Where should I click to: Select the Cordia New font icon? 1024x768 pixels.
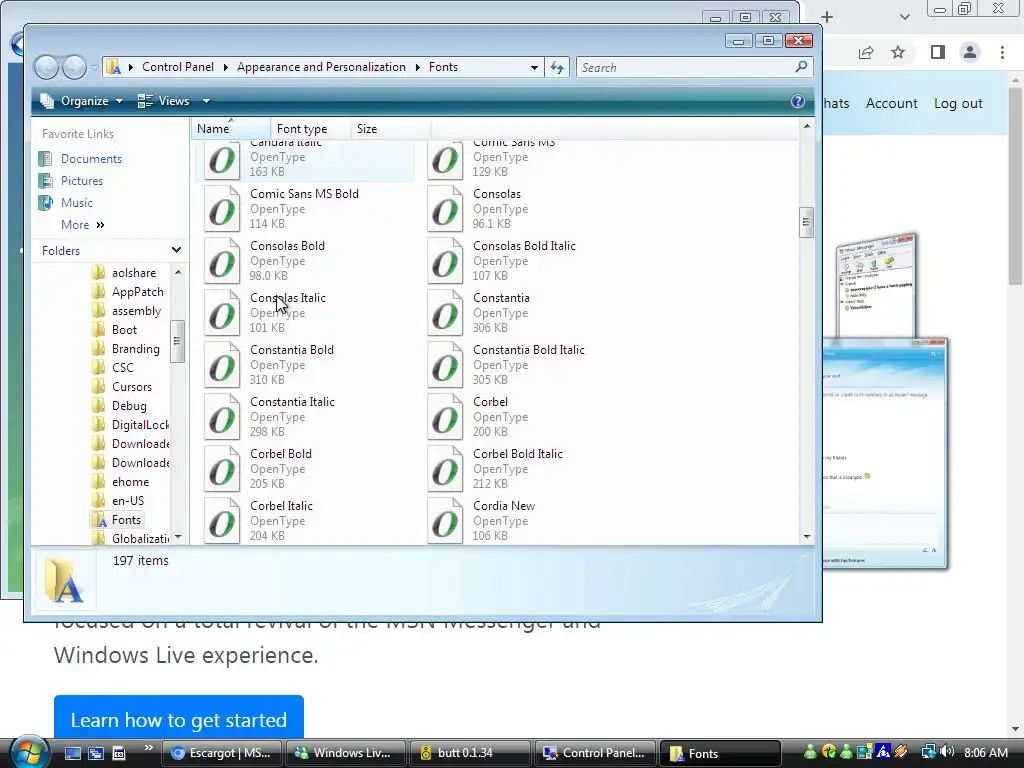(445, 521)
